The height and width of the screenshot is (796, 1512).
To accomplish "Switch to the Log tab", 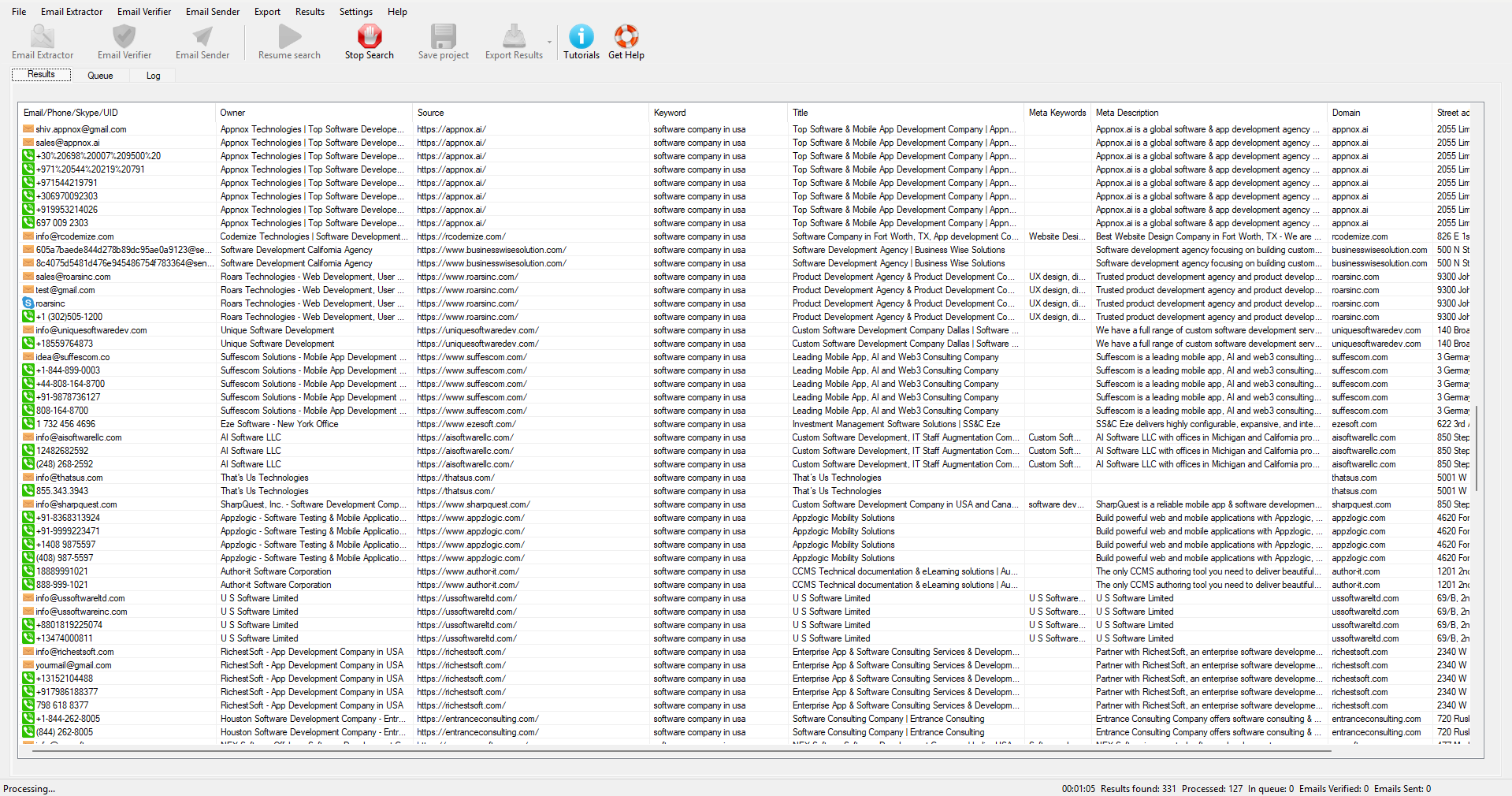I will pos(153,76).
